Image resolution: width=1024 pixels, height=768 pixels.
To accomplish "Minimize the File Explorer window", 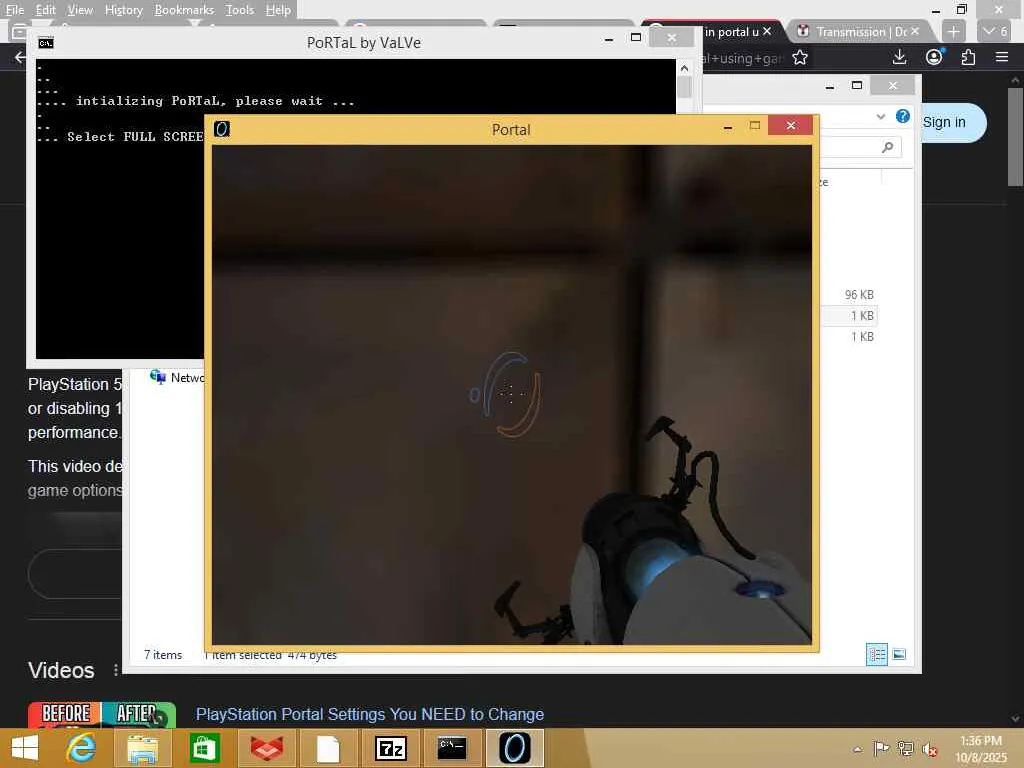I will pyautogui.click(x=829, y=86).
